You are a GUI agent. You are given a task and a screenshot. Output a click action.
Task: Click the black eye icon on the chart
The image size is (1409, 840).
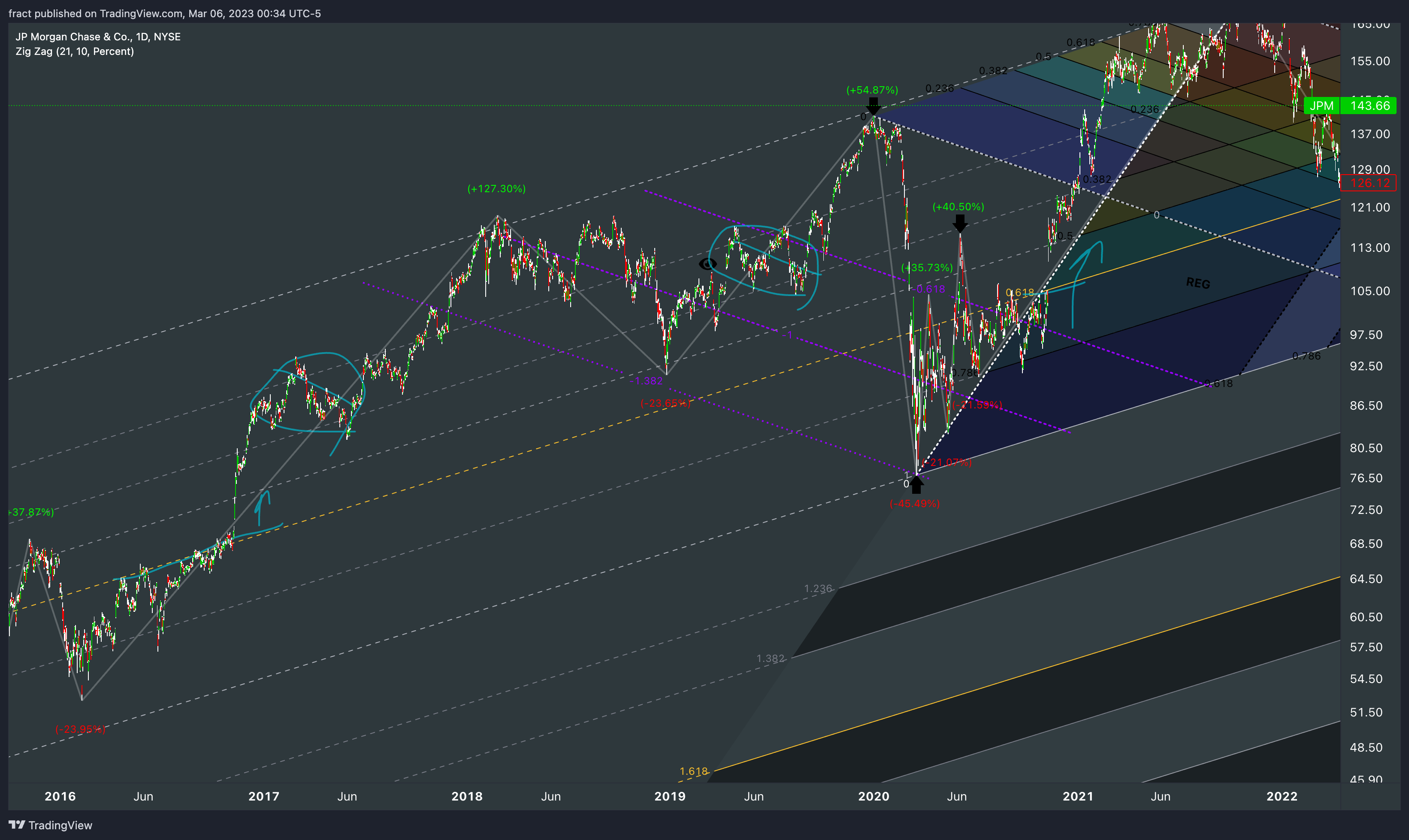click(x=708, y=264)
